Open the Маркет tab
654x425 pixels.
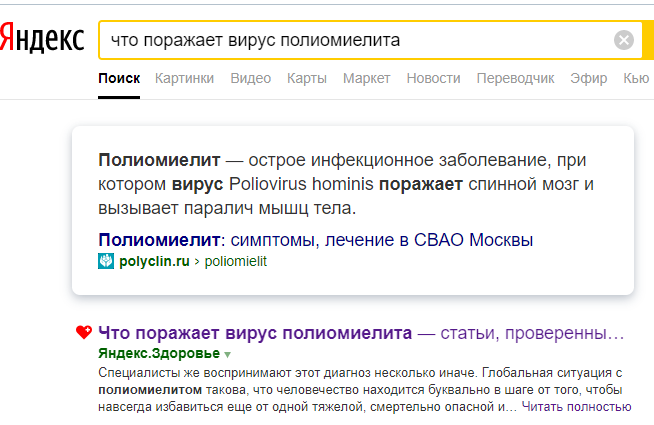tap(366, 78)
